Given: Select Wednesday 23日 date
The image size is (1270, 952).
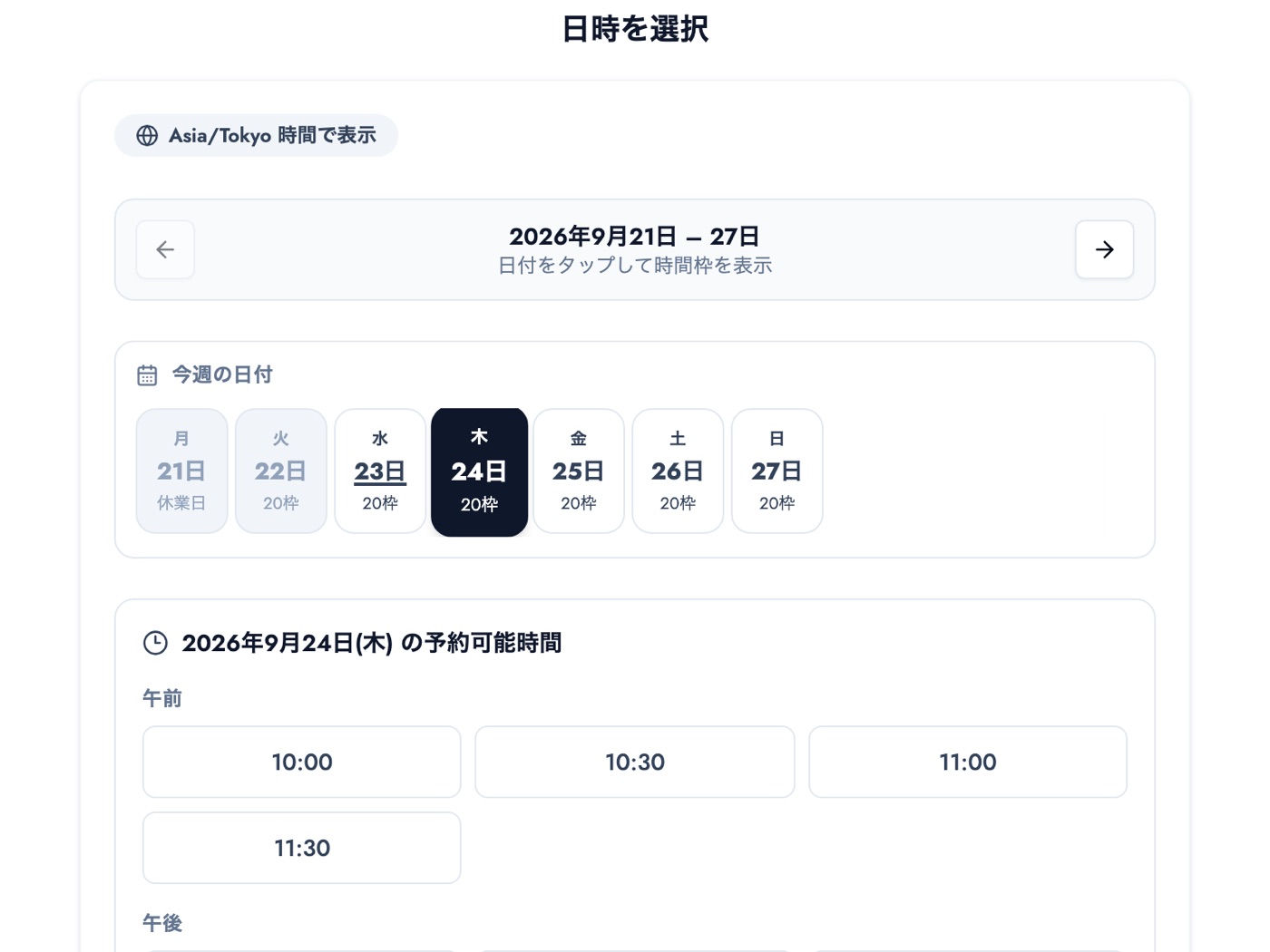Looking at the screenshot, I should [380, 471].
